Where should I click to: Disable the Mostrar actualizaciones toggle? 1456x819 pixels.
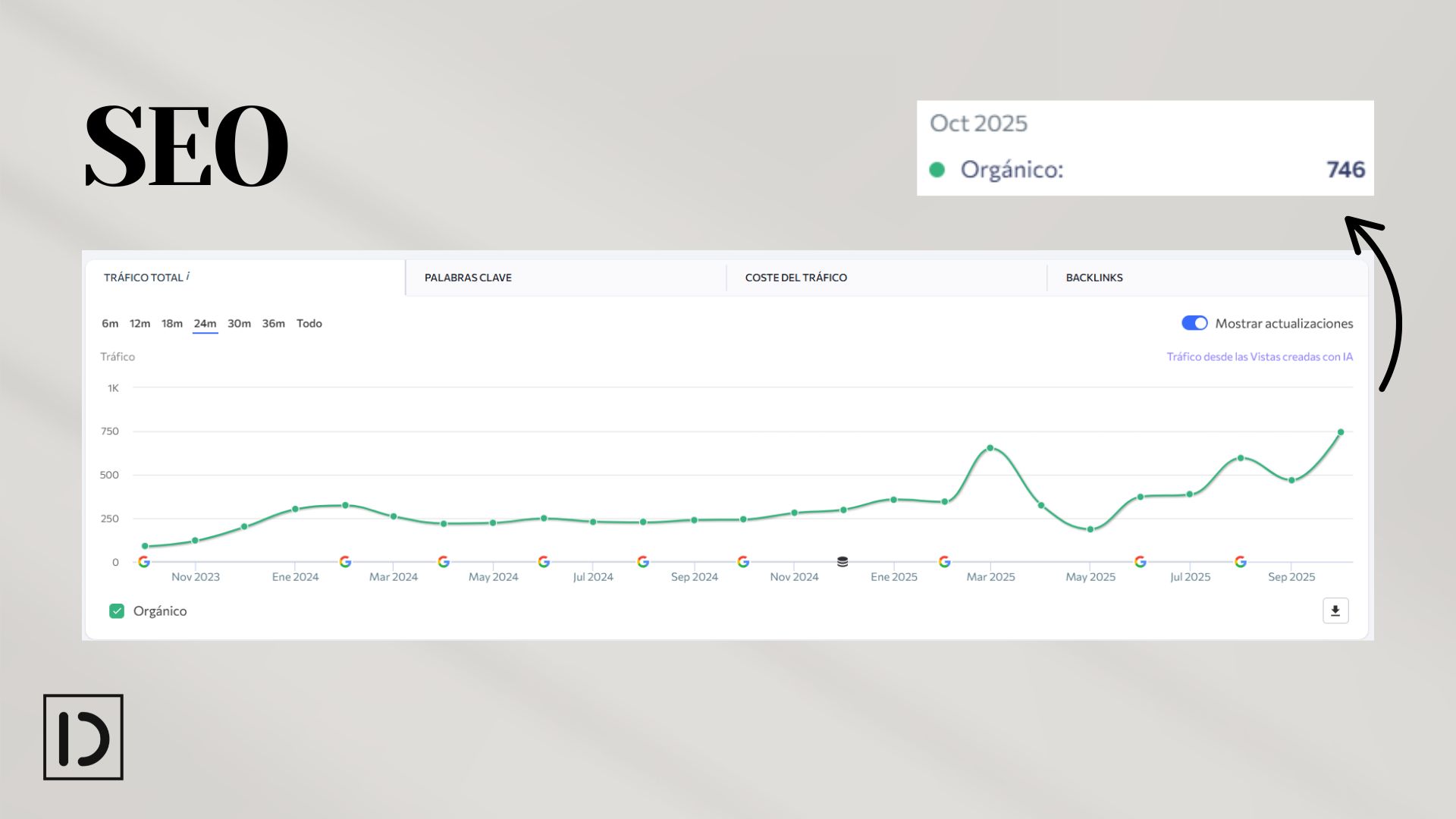1194,323
